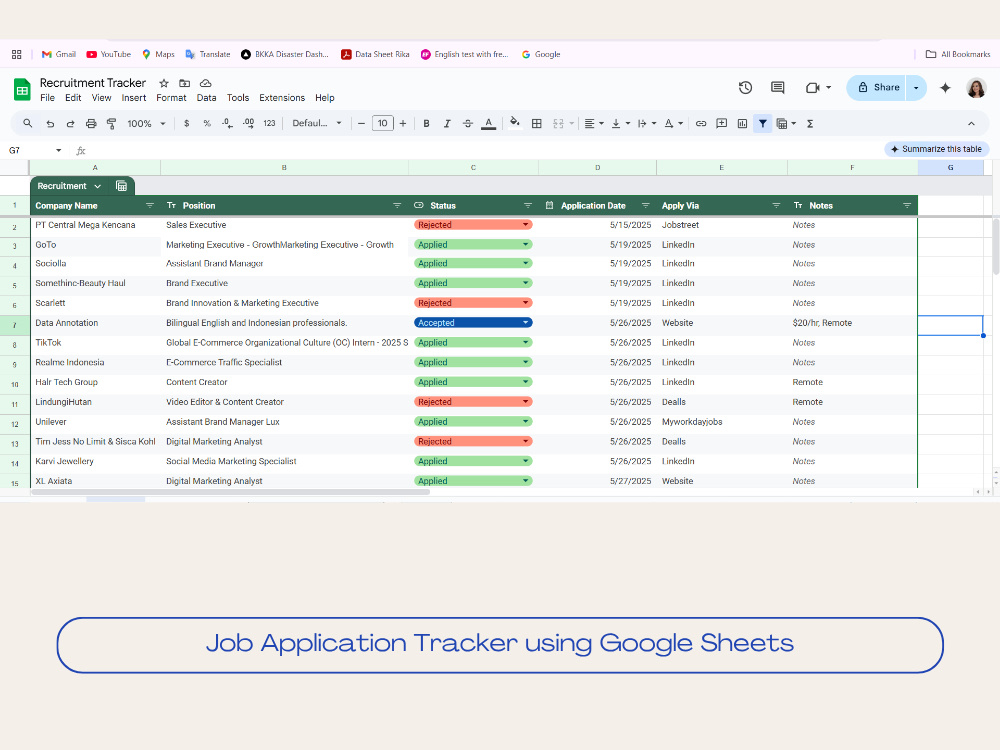
Task: Apply percent format icon
Action: [207, 124]
